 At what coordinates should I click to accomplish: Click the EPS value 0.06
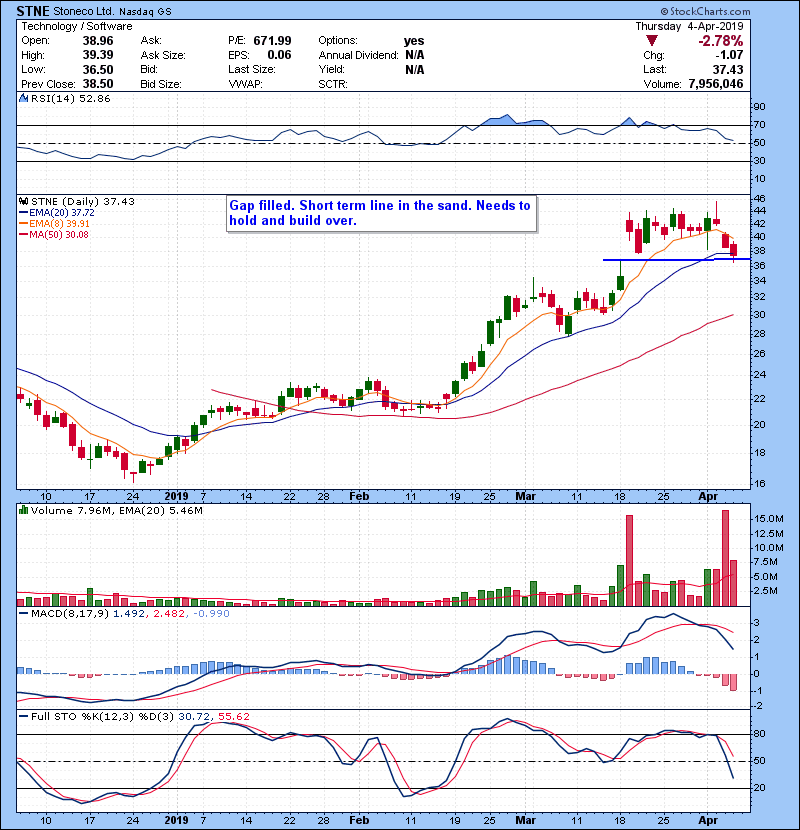(x=279, y=55)
